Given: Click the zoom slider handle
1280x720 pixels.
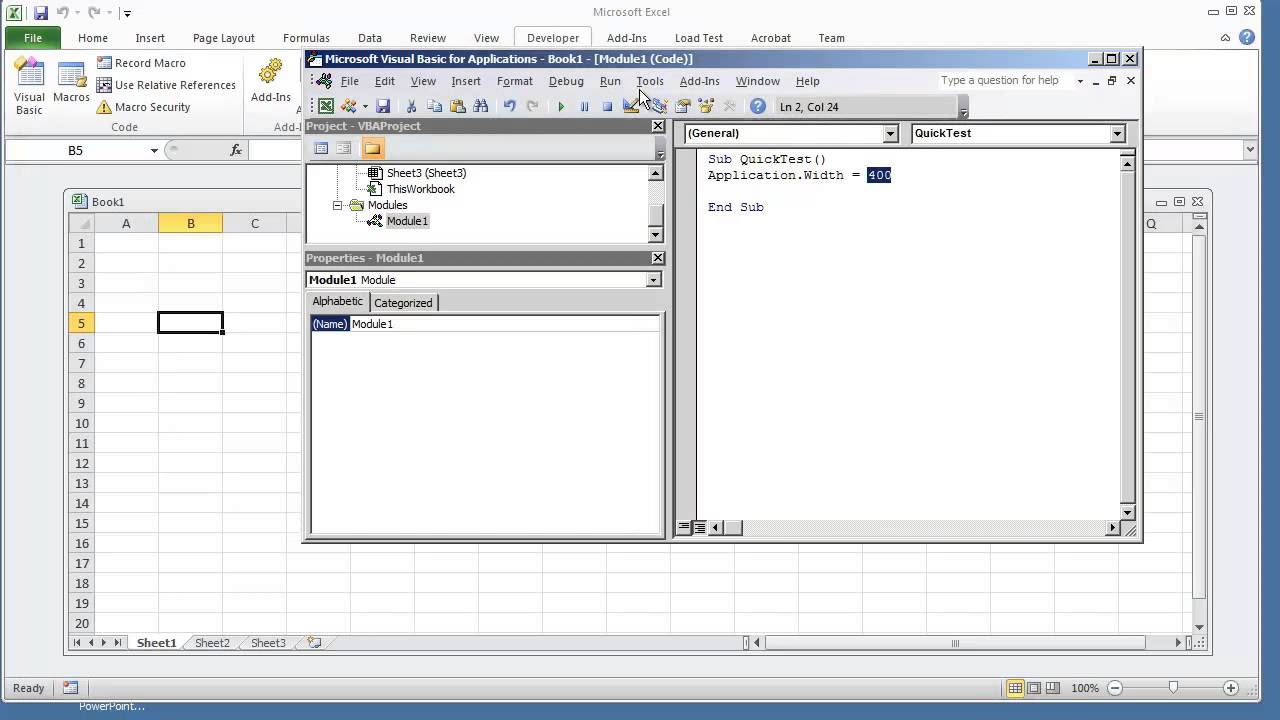Looking at the screenshot, I should [x=1173, y=688].
